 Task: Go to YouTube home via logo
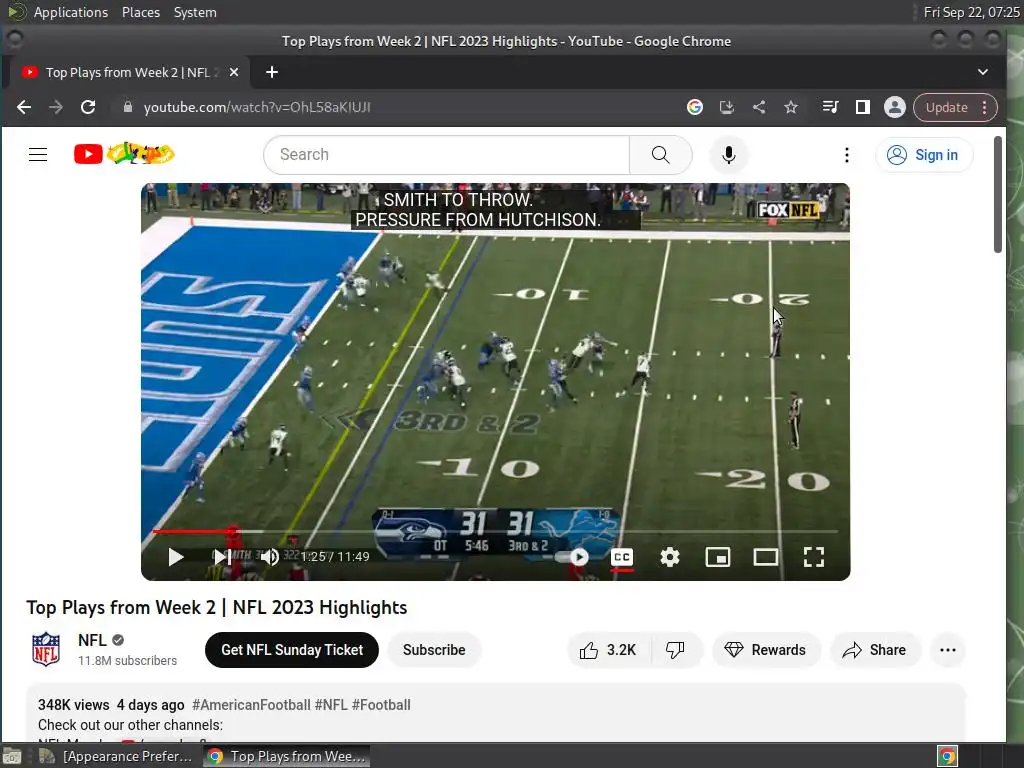[x=124, y=154]
